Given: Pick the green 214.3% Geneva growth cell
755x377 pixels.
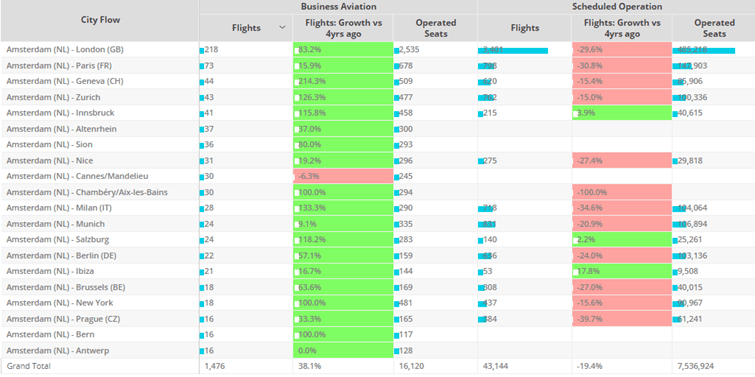Looking at the screenshot, I should tap(343, 81).
